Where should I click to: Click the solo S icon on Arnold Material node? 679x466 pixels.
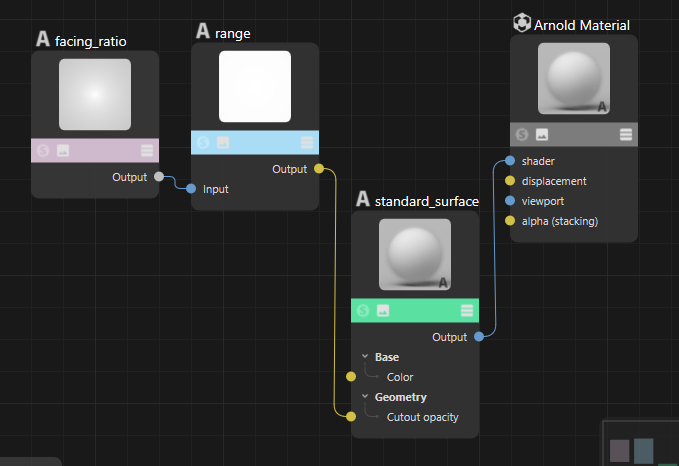pos(522,135)
